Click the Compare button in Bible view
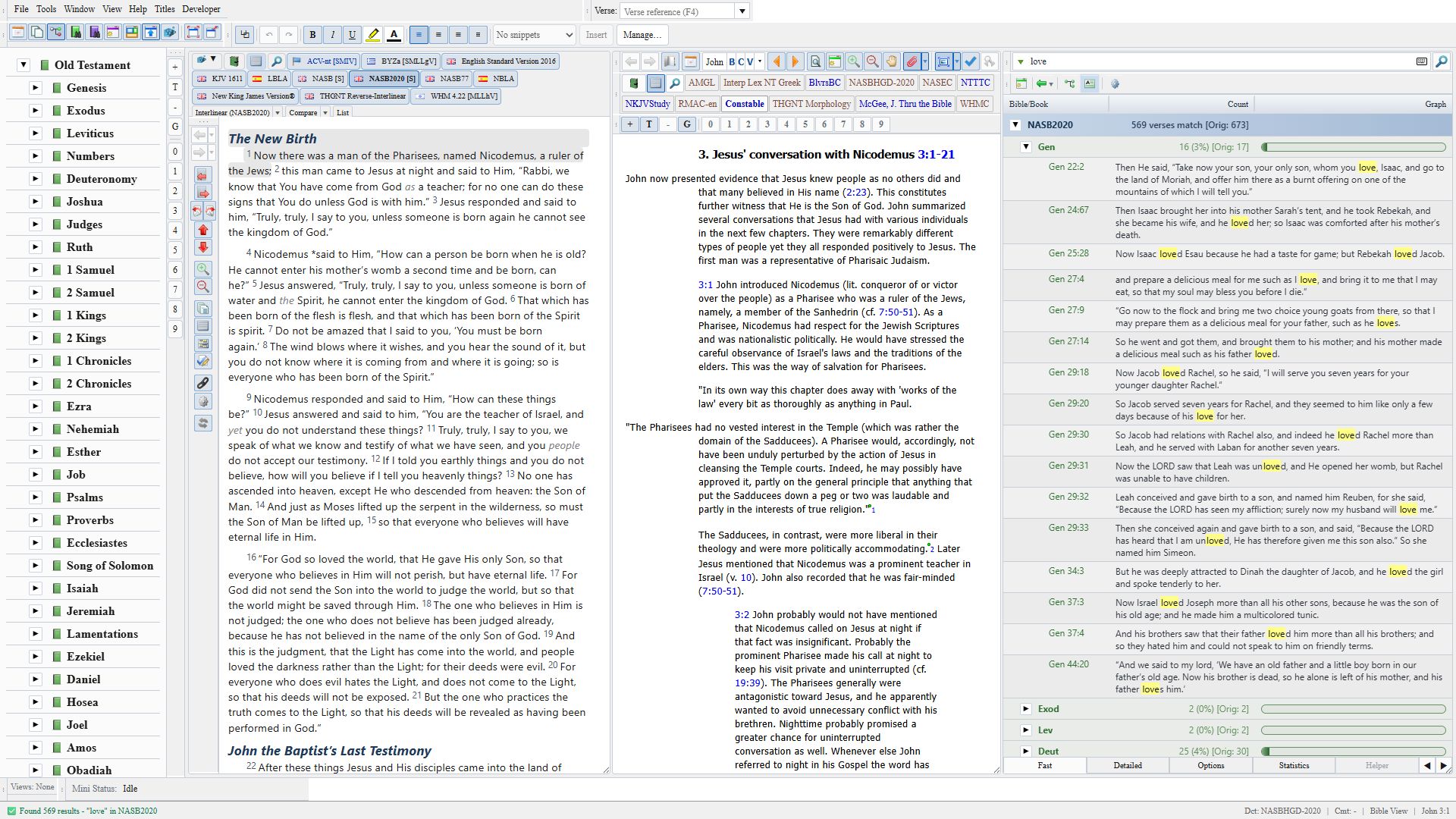The width and height of the screenshot is (1456, 819). pyautogui.click(x=303, y=113)
